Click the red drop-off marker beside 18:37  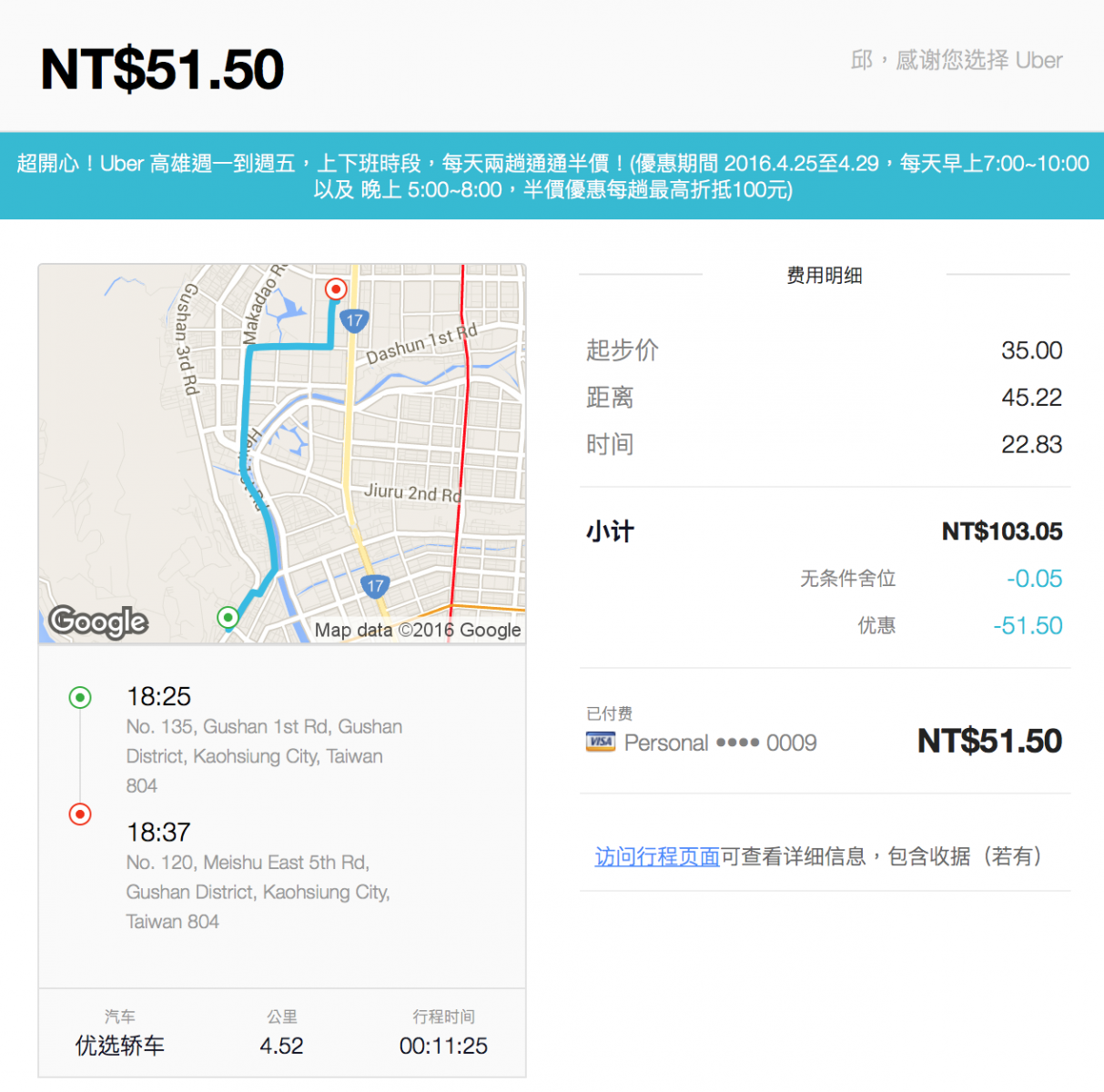[80, 814]
